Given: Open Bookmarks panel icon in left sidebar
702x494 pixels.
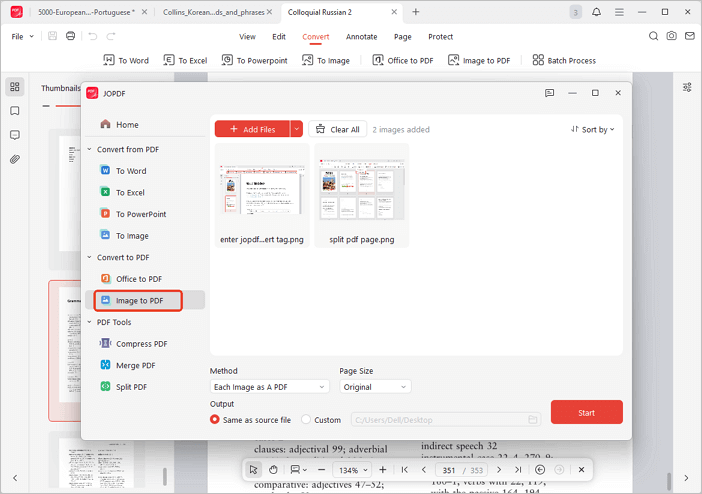Looking at the screenshot, I should pyautogui.click(x=15, y=111).
